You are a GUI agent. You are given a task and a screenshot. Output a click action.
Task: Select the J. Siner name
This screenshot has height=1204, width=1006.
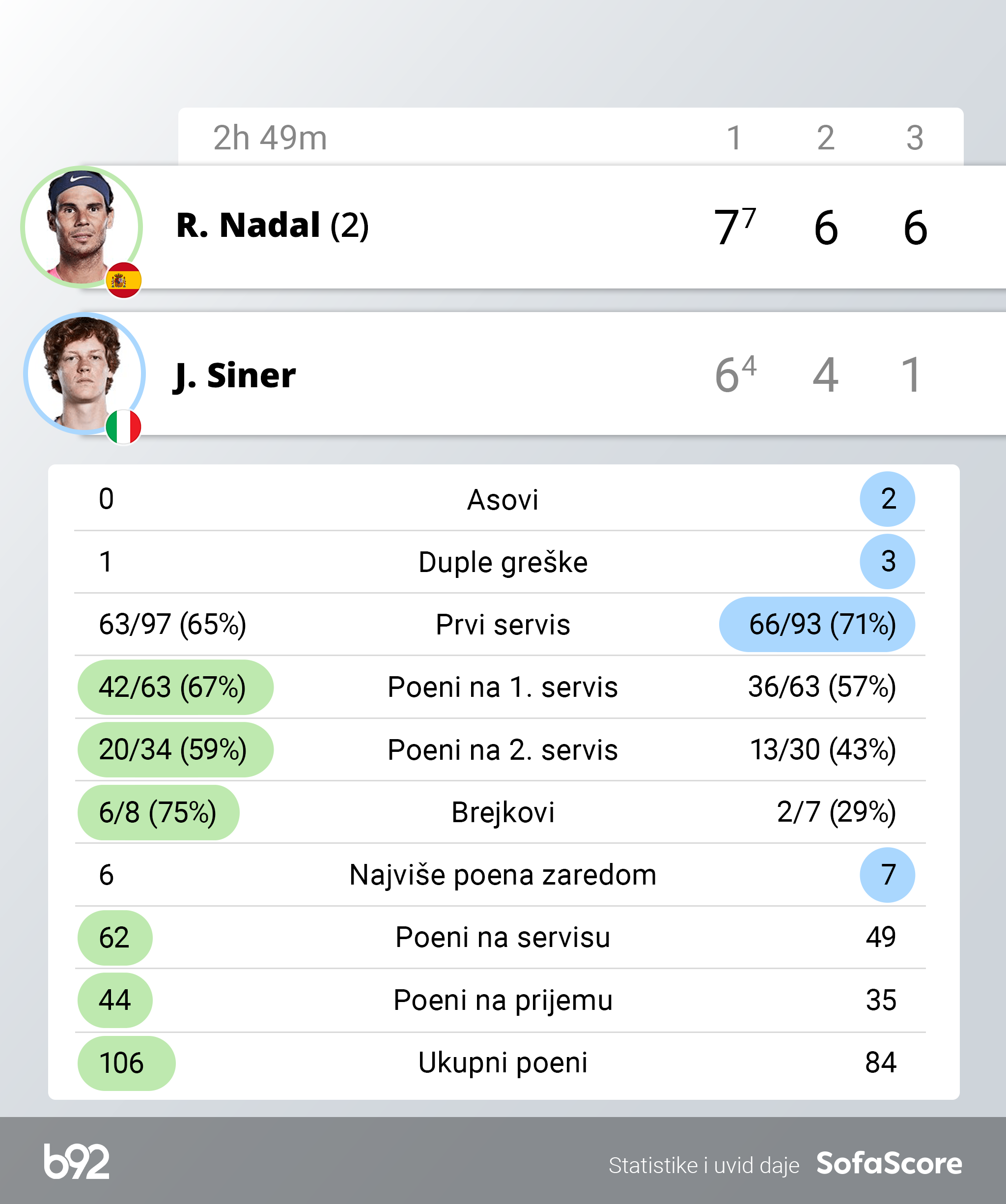pos(235,375)
